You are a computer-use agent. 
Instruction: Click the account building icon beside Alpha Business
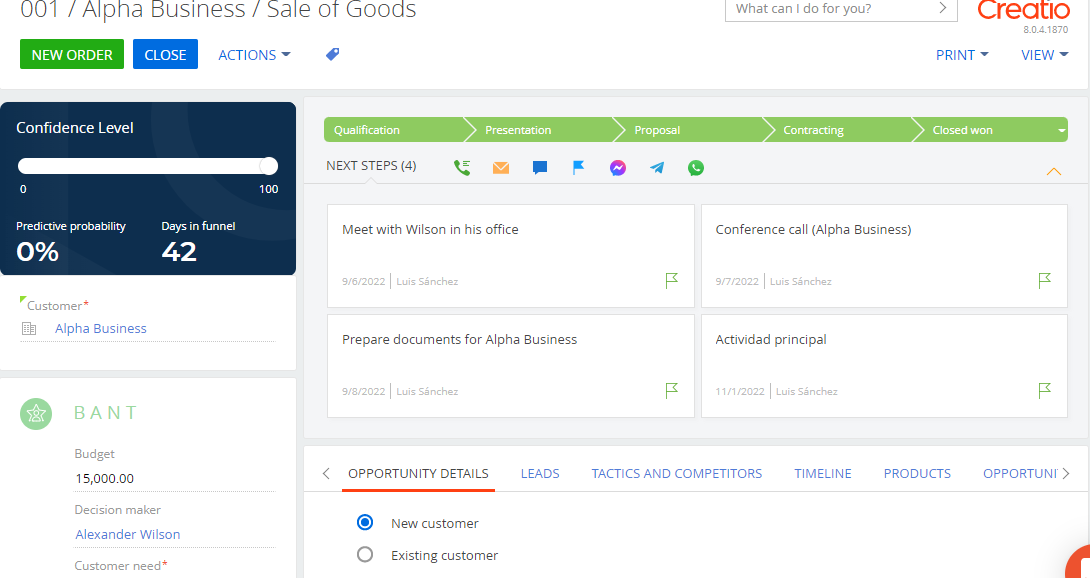coord(29,328)
